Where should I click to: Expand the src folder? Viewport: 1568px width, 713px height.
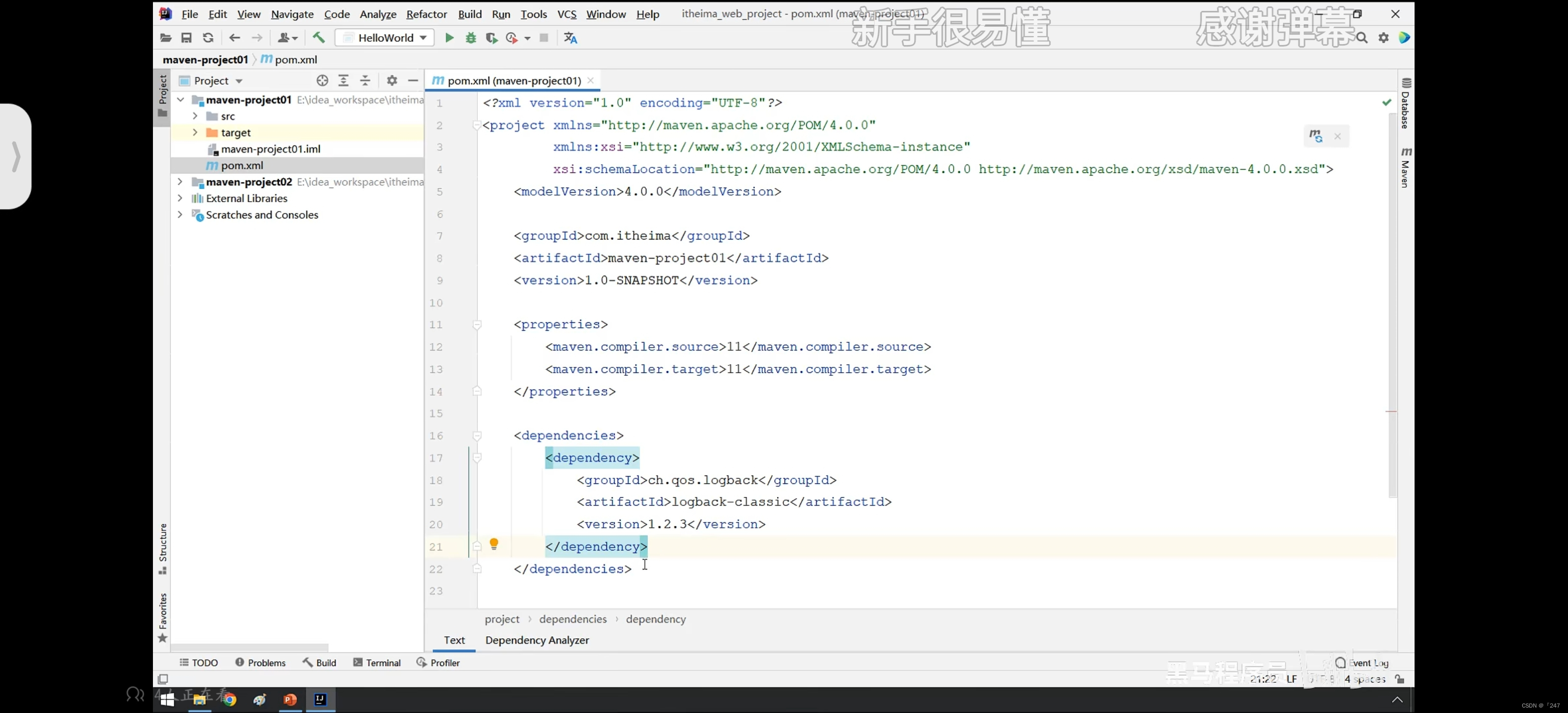pos(195,116)
